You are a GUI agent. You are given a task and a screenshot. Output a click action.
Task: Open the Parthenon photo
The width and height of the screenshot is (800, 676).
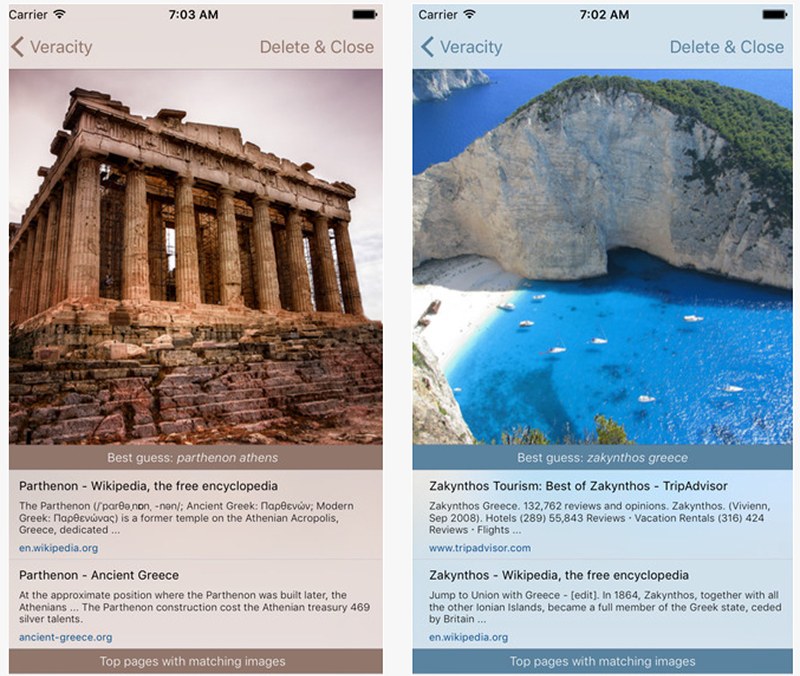[195, 257]
